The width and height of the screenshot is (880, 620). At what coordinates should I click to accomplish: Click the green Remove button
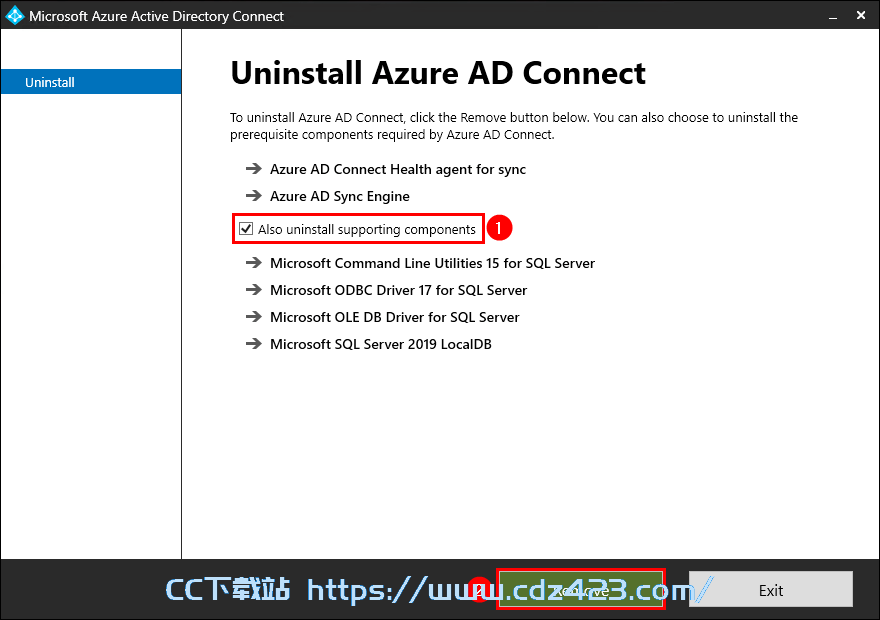581,589
